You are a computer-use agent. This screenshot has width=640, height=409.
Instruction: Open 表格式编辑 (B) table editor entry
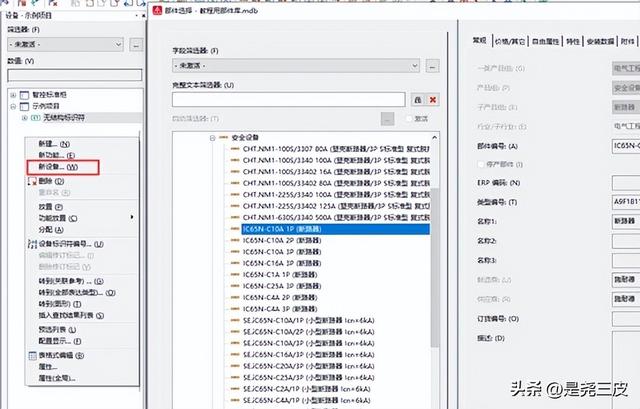click(x=57, y=356)
